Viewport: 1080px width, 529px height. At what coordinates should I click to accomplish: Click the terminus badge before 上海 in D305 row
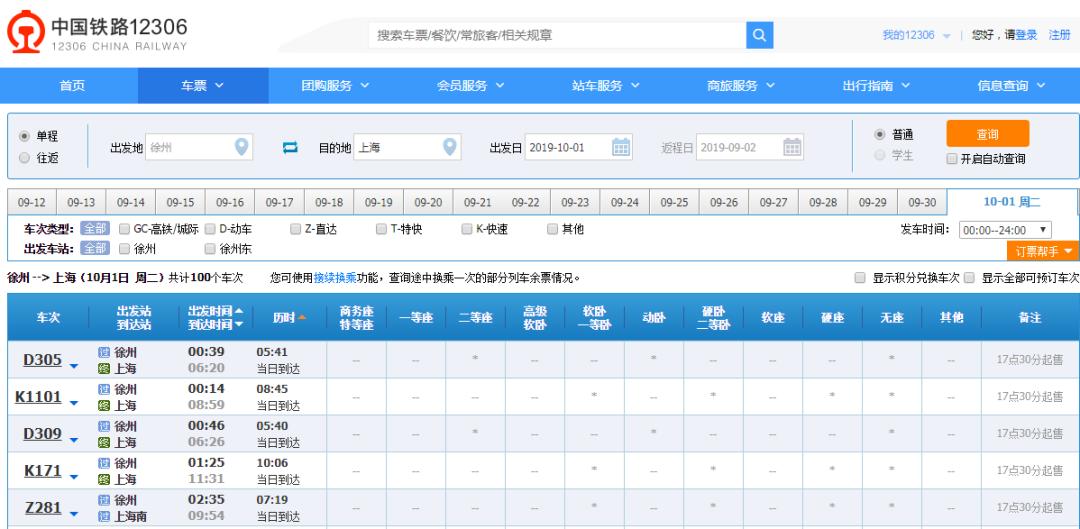(x=104, y=369)
